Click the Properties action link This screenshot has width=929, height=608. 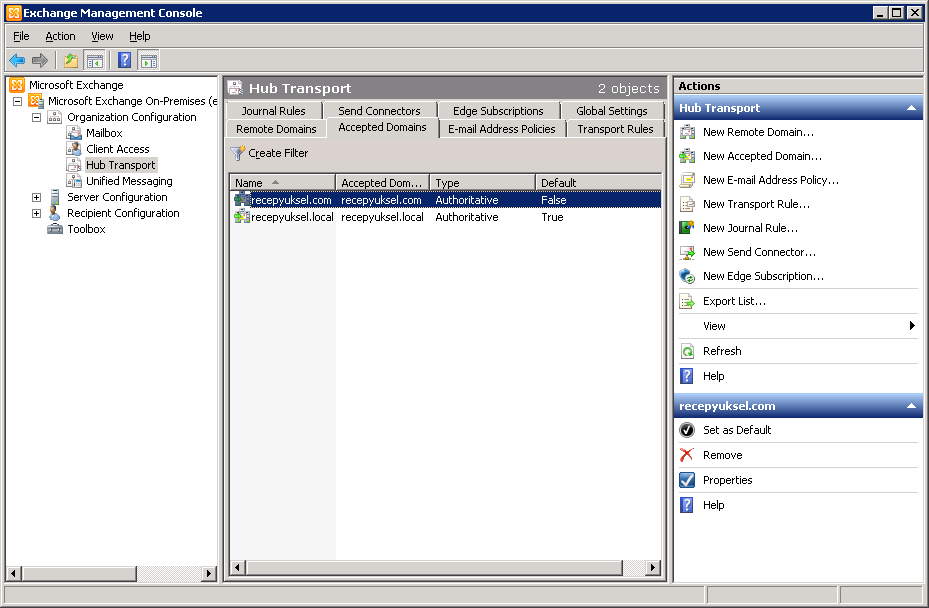coord(728,480)
